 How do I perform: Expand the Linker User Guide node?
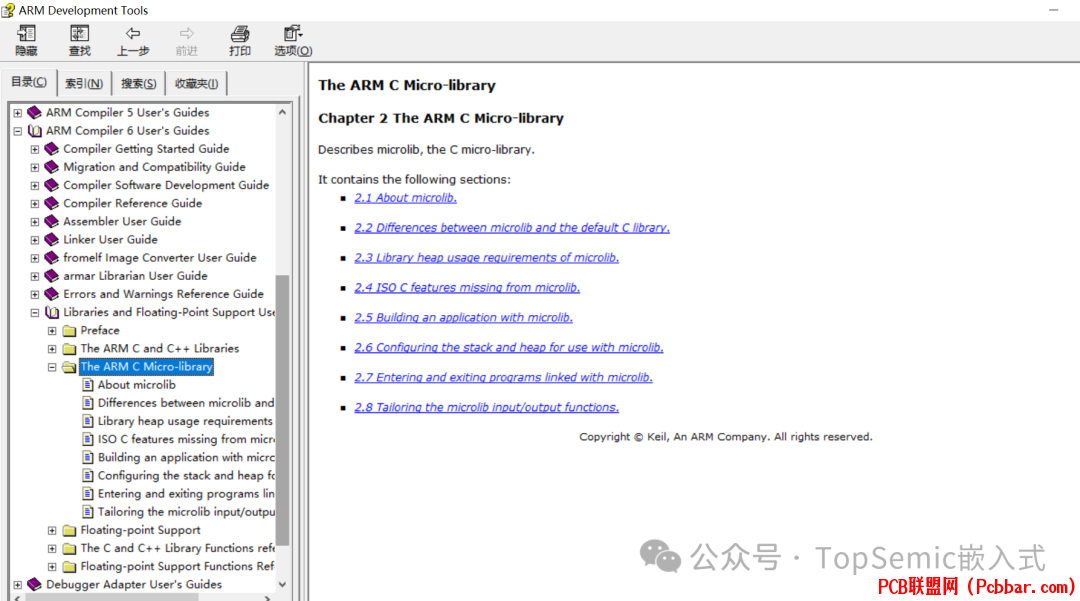coord(34,240)
